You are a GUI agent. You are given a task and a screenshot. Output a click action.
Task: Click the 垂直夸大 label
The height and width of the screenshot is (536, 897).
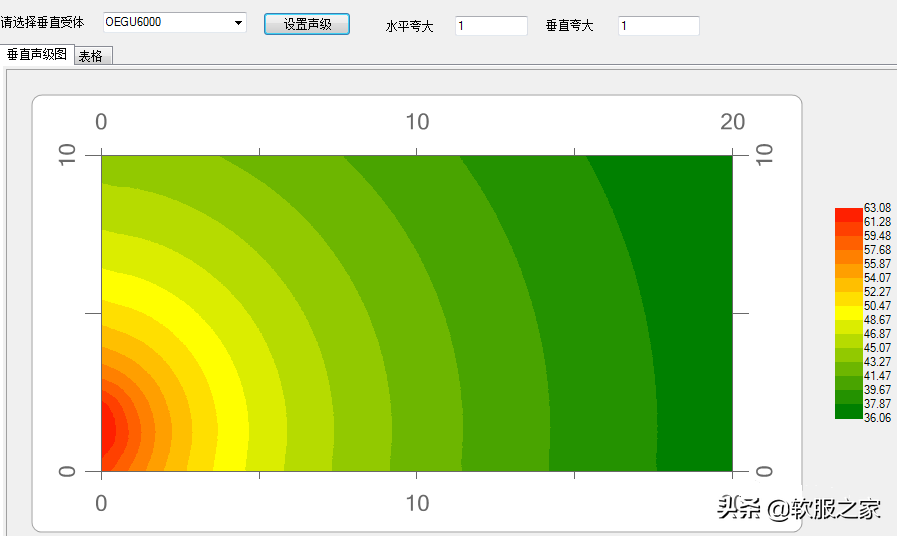click(x=569, y=26)
